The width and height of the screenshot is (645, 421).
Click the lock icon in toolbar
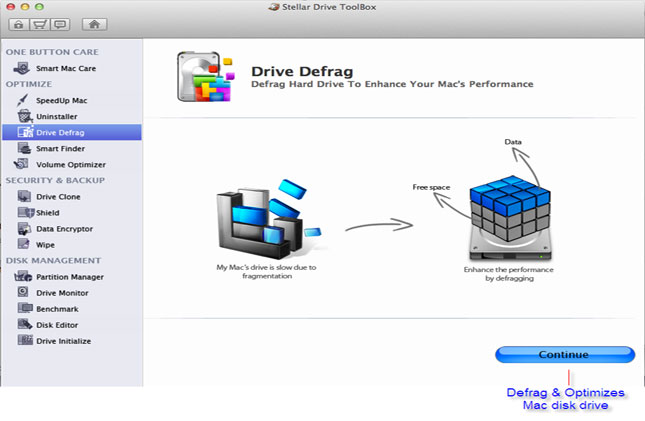(x=19, y=25)
